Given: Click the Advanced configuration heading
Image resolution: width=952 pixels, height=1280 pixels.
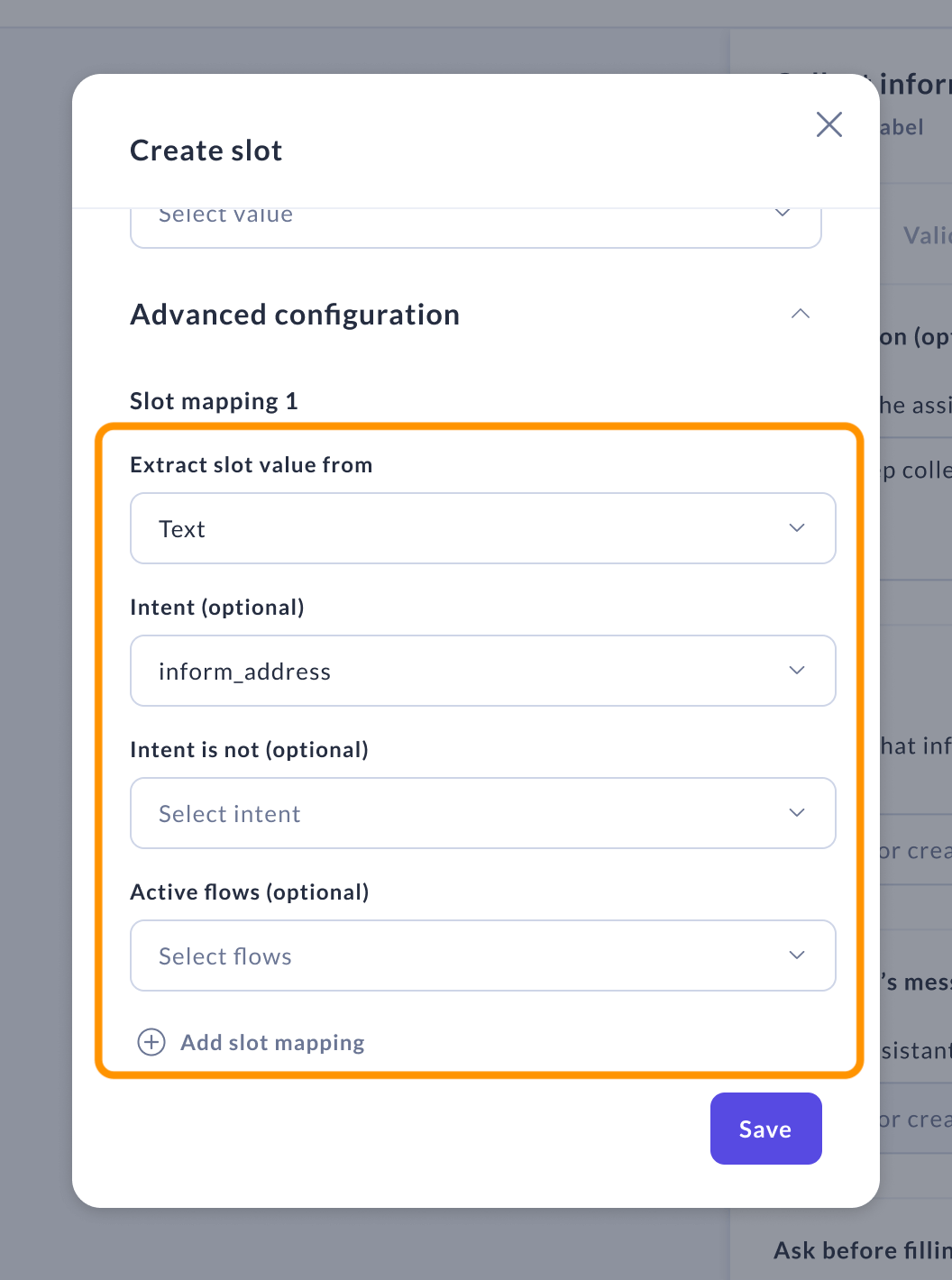Looking at the screenshot, I should pyautogui.click(x=295, y=315).
